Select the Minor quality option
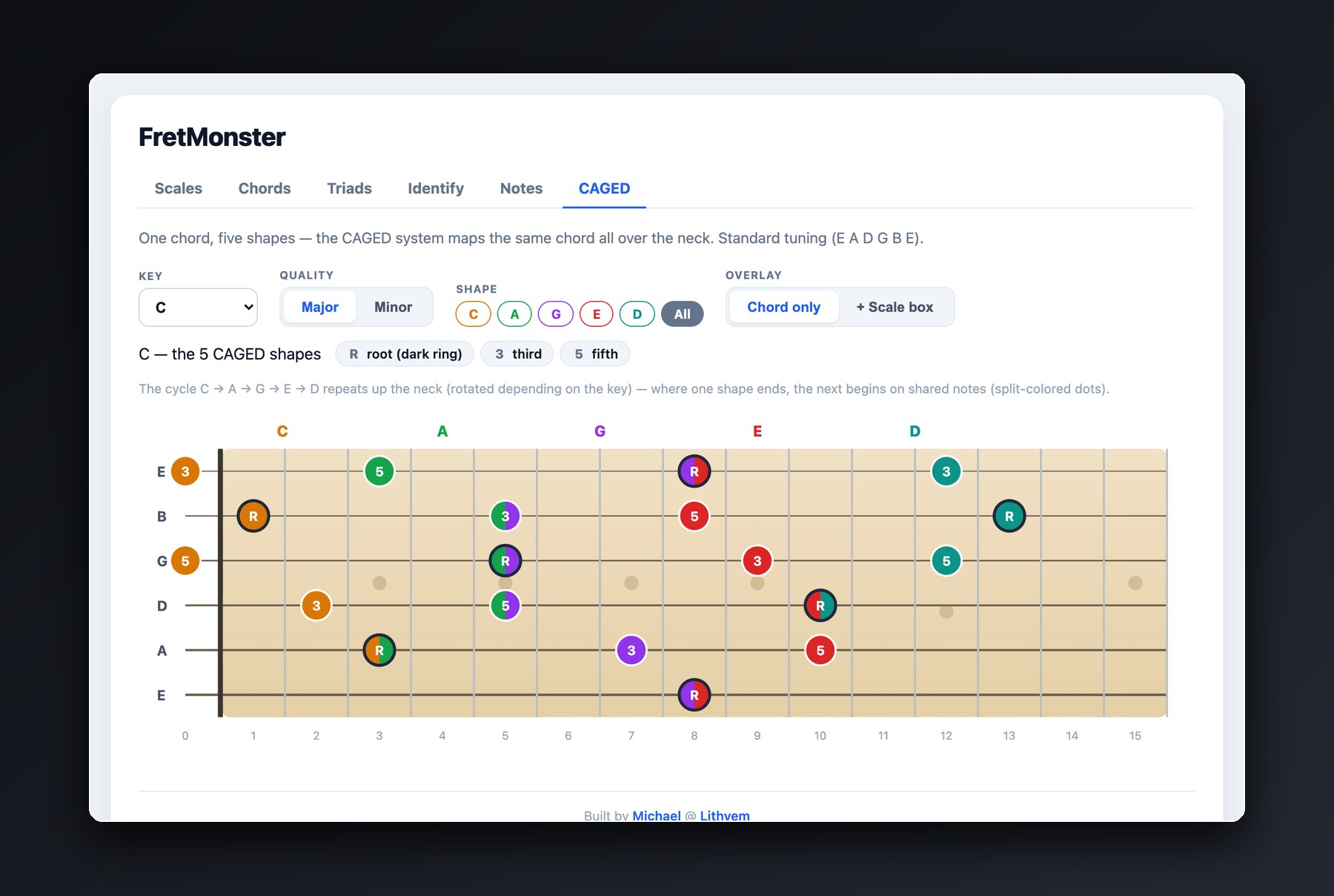Image resolution: width=1334 pixels, height=896 pixels. pos(393,307)
